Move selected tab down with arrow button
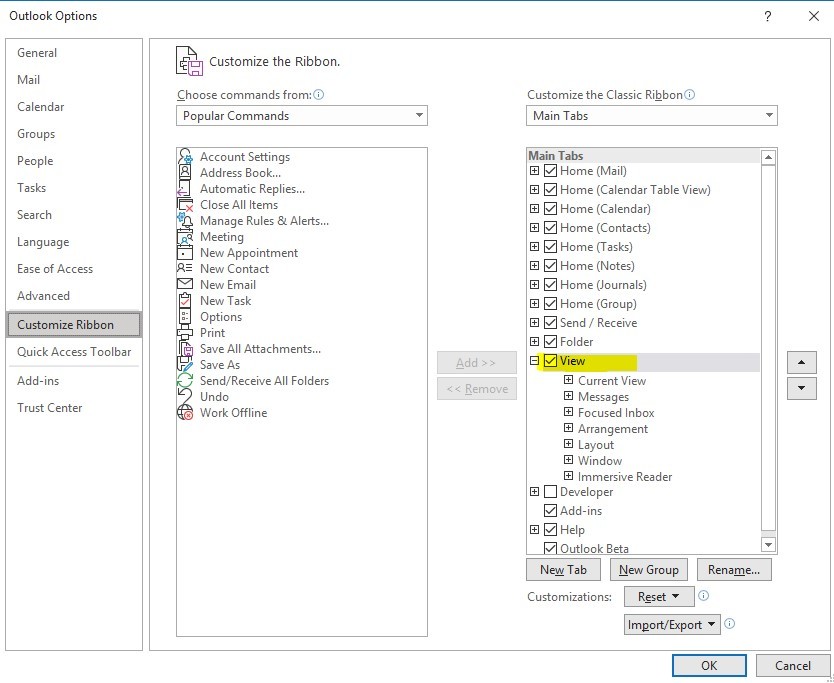Image resolution: width=834 pixels, height=683 pixels. [801, 388]
